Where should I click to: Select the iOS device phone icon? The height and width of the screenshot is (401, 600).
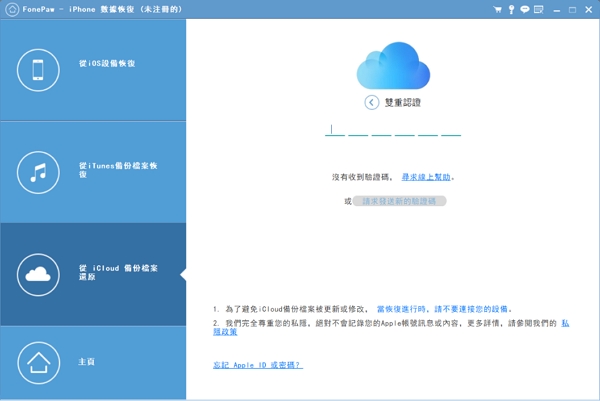[x=38, y=70]
